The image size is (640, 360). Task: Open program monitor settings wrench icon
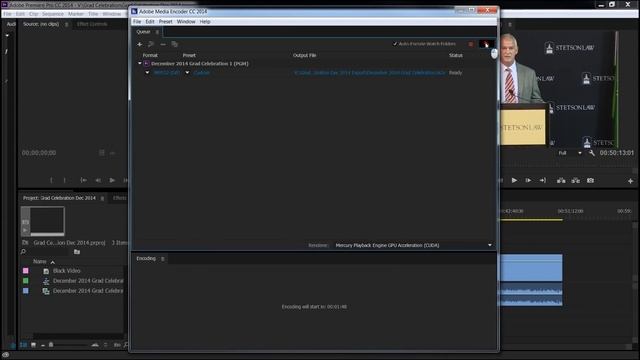tap(591, 153)
